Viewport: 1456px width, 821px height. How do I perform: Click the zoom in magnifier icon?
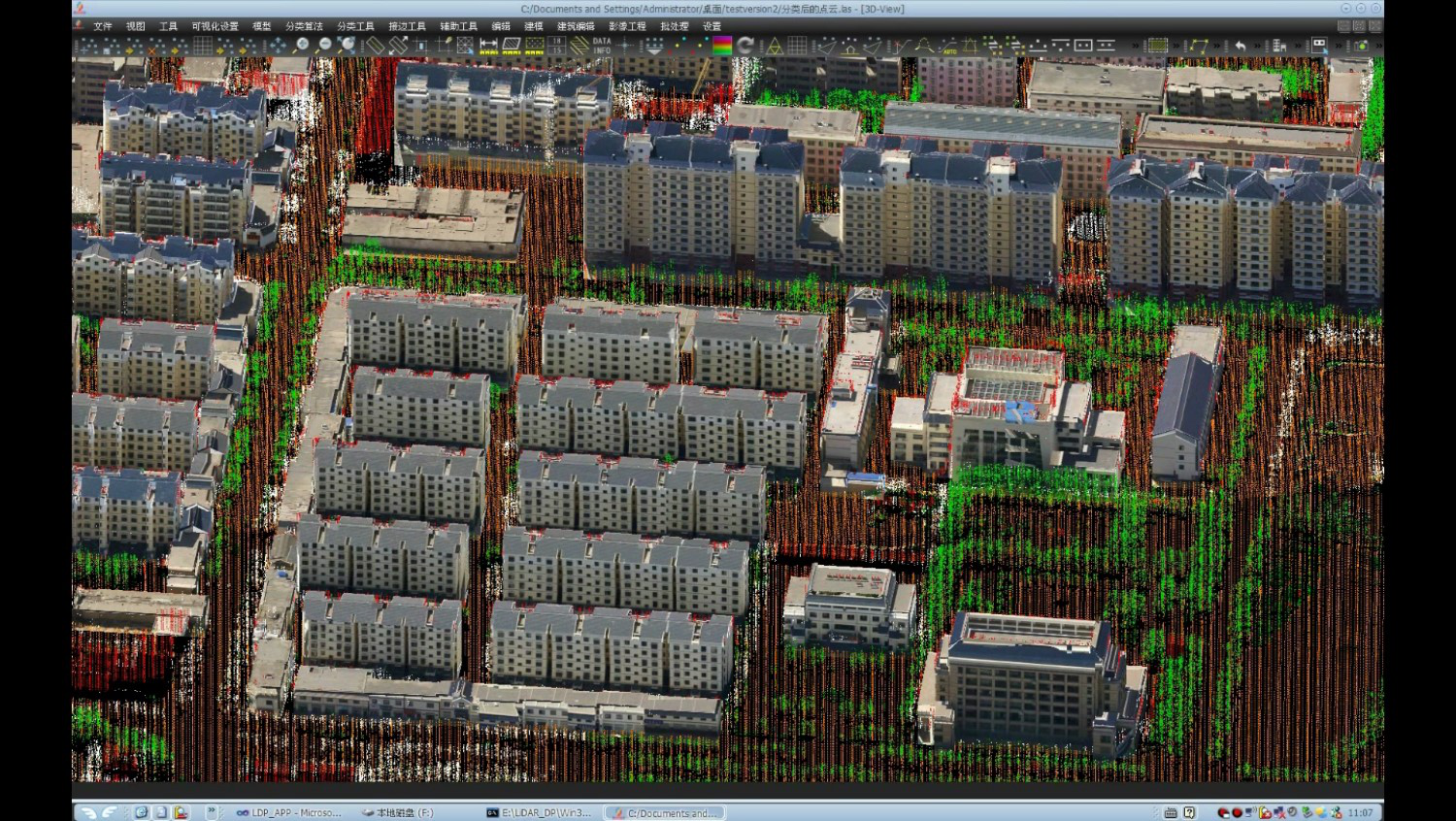(x=303, y=46)
